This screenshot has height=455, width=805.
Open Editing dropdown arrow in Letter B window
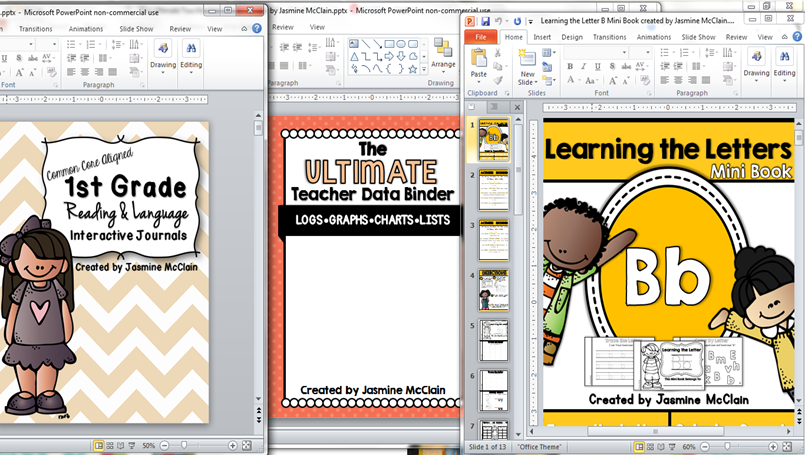pyautogui.click(x=784, y=81)
